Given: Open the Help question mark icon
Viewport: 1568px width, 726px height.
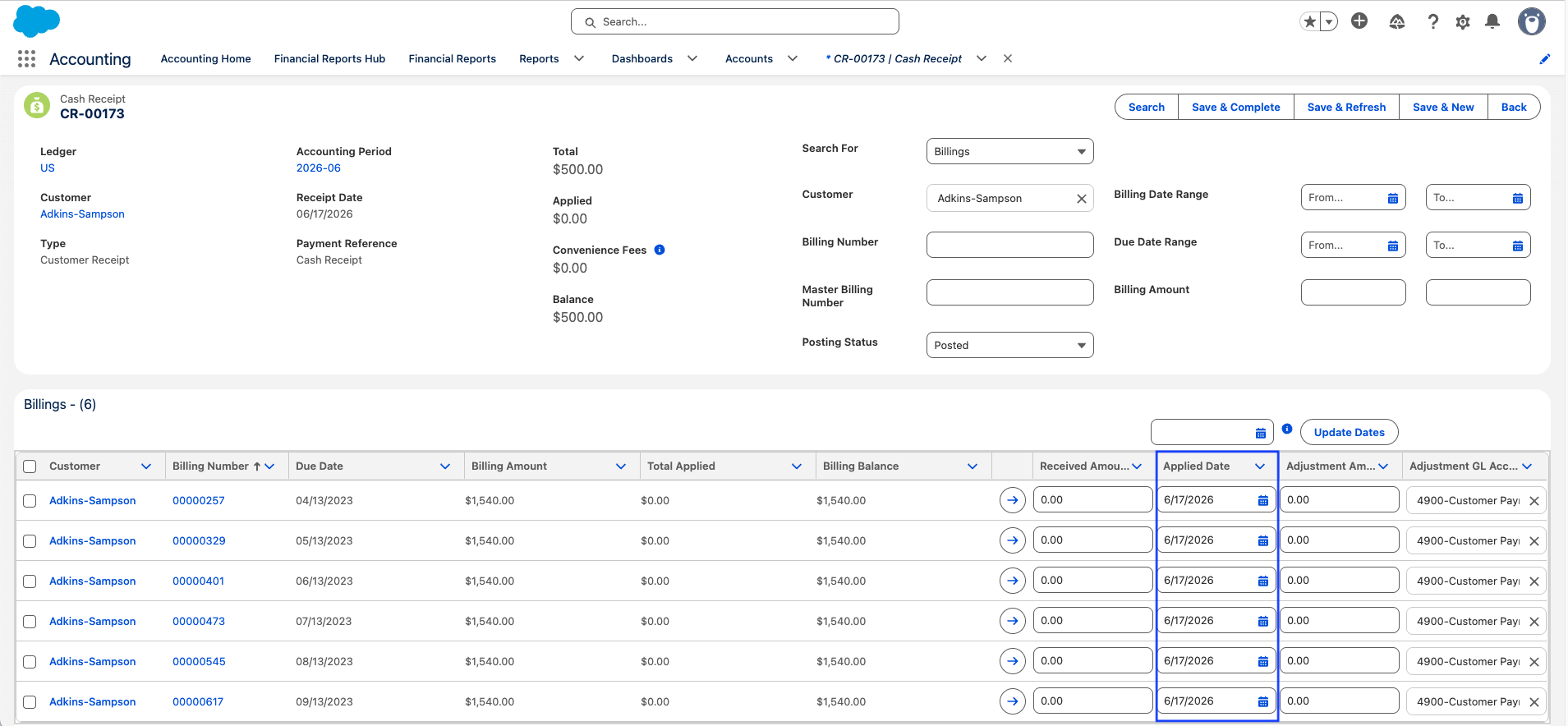Looking at the screenshot, I should point(1433,21).
